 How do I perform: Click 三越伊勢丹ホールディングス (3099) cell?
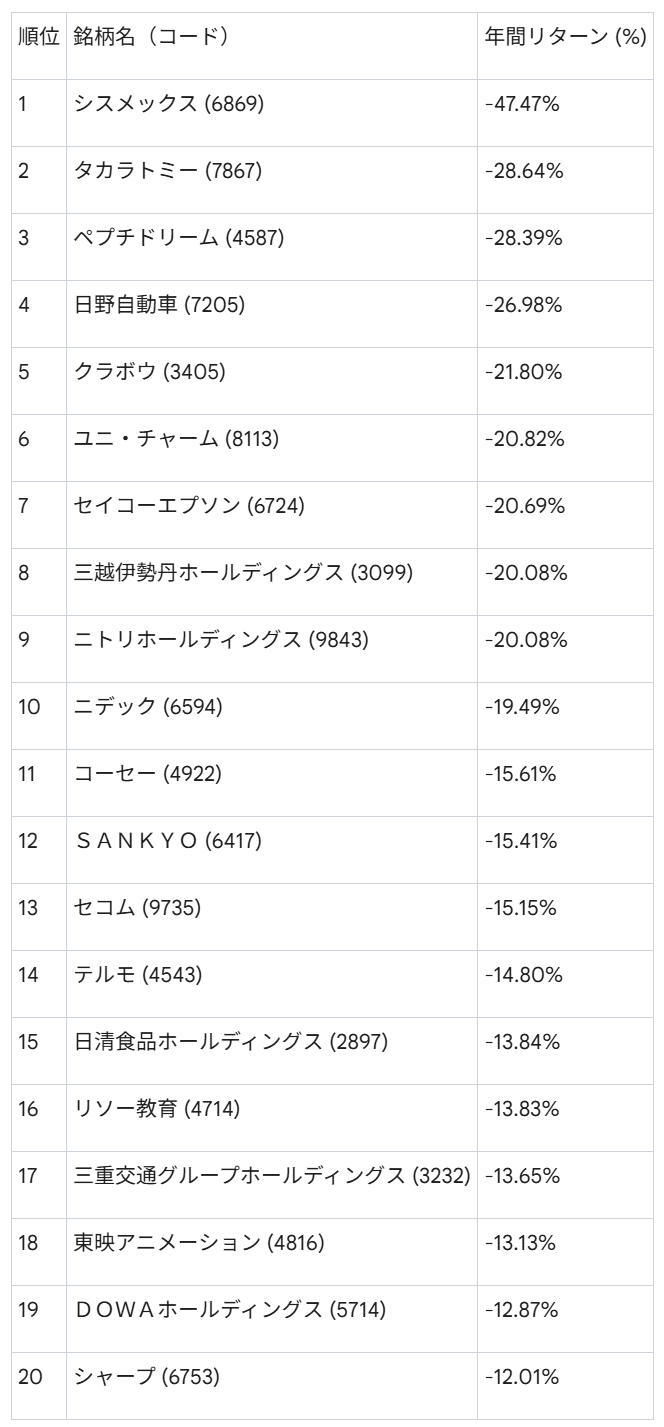(x=243, y=572)
